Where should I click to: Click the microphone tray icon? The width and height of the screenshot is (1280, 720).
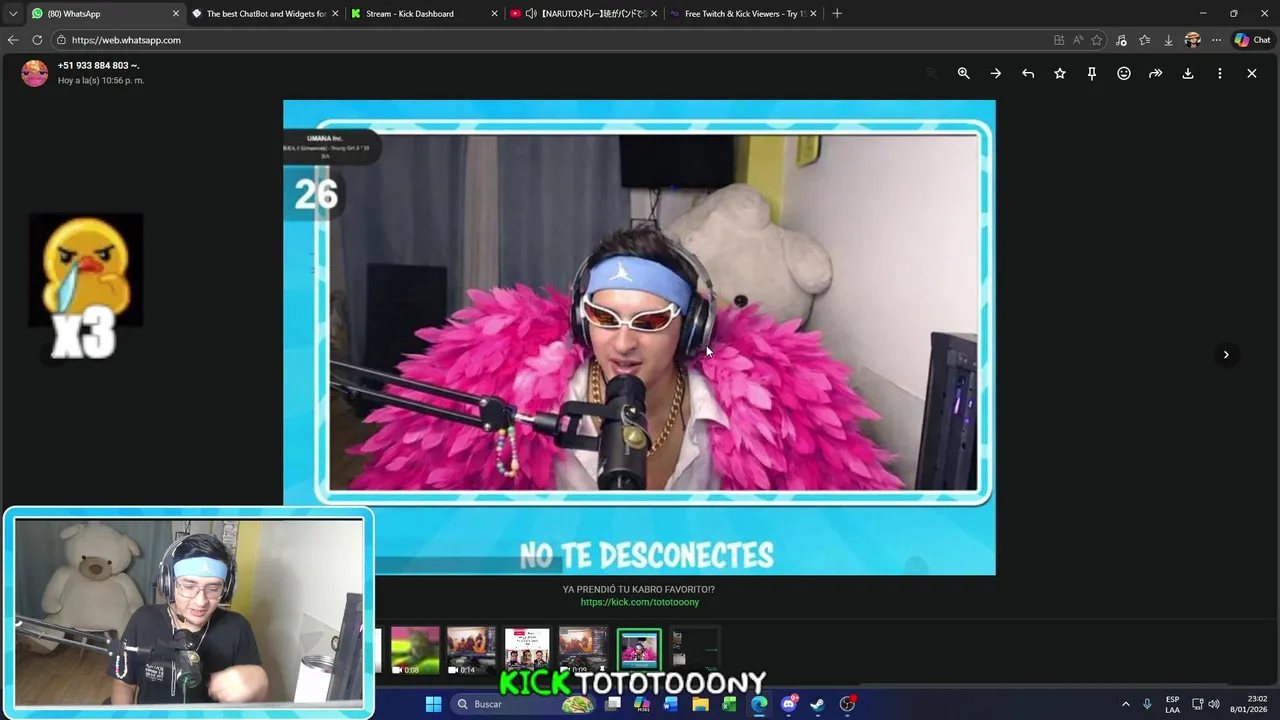point(1147,704)
